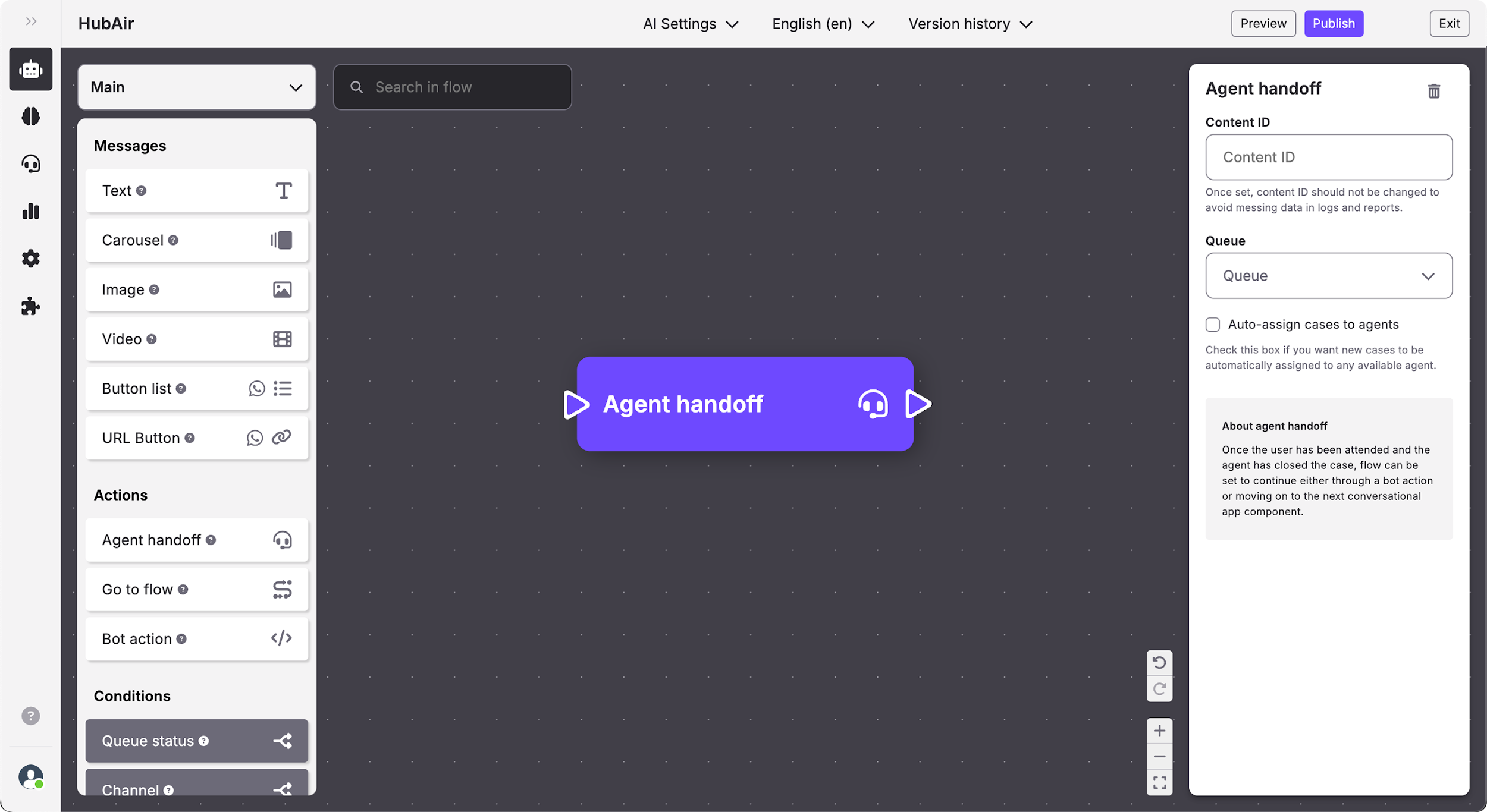Open the Version history menu
The height and width of the screenshot is (812, 1487).
pyautogui.click(x=970, y=24)
